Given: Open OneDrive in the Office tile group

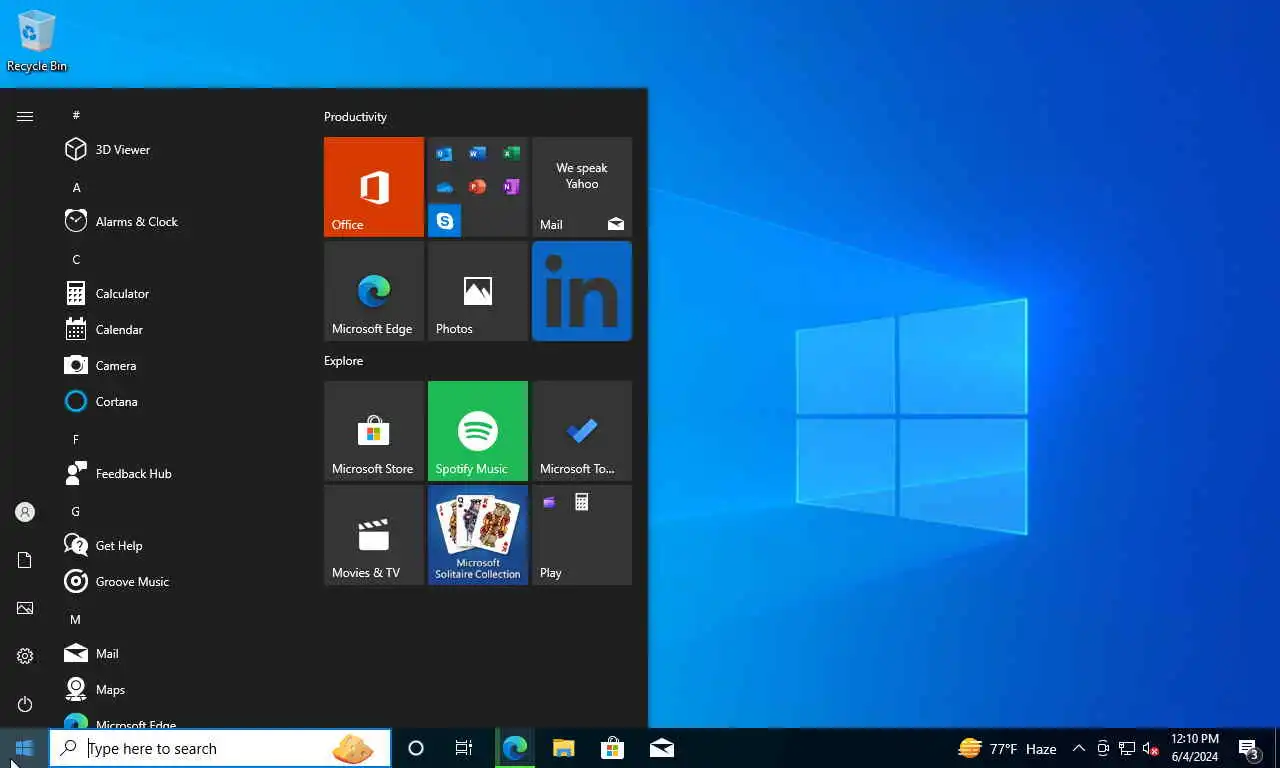Looking at the screenshot, I should pos(445,187).
